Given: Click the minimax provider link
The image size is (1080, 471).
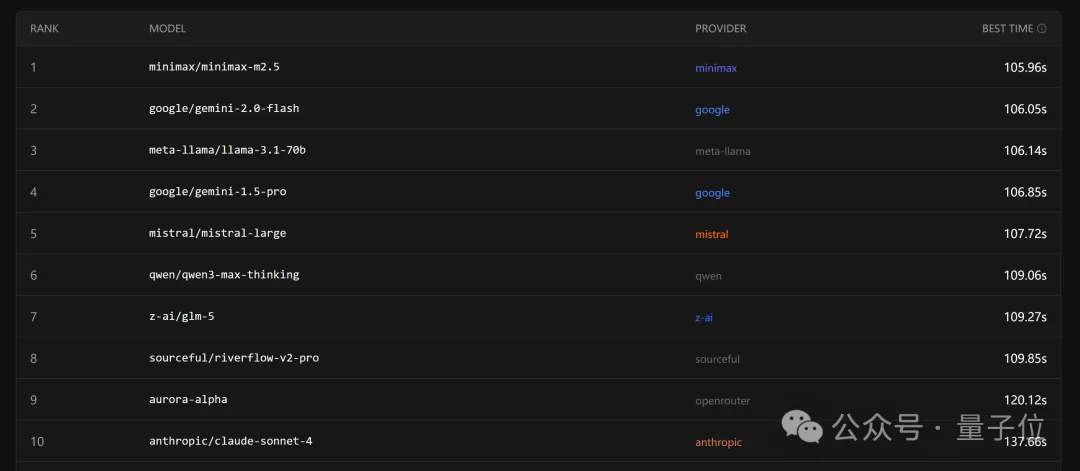Looking at the screenshot, I should (716, 68).
